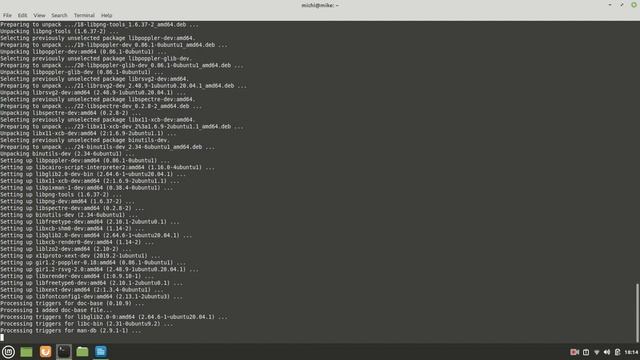The image size is (640, 360).
Task: Click 'Setting up libfontconfig1-dev:amd64' line
Action: 91,297
